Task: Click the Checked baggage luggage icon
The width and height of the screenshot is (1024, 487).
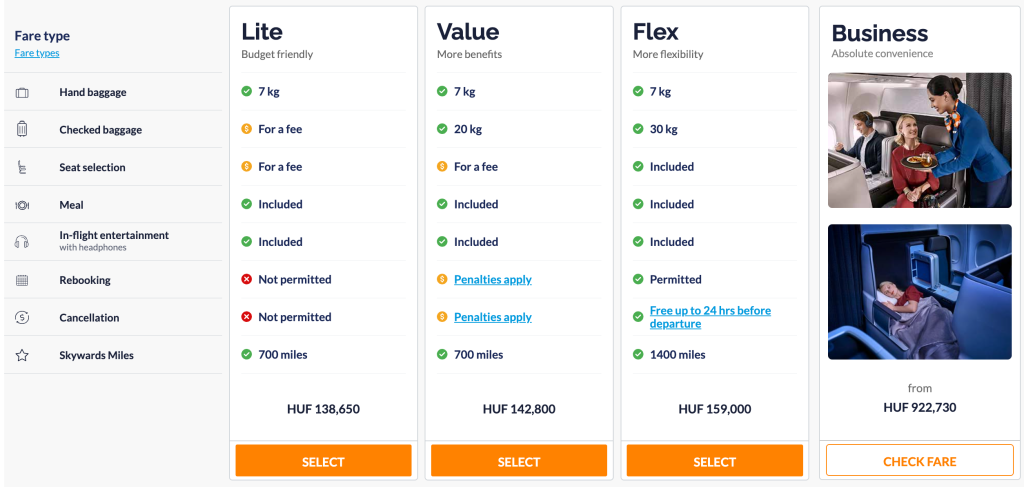Action: pyautogui.click(x=22, y=129)
